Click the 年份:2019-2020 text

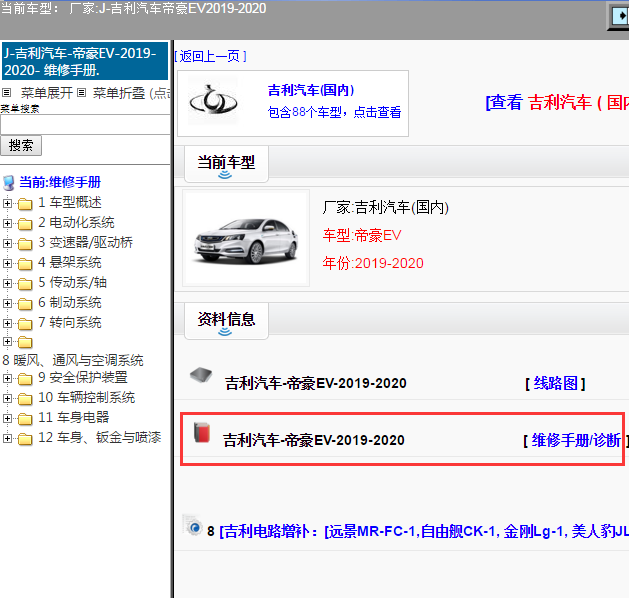pyautogui.click(x=373, y=263)
